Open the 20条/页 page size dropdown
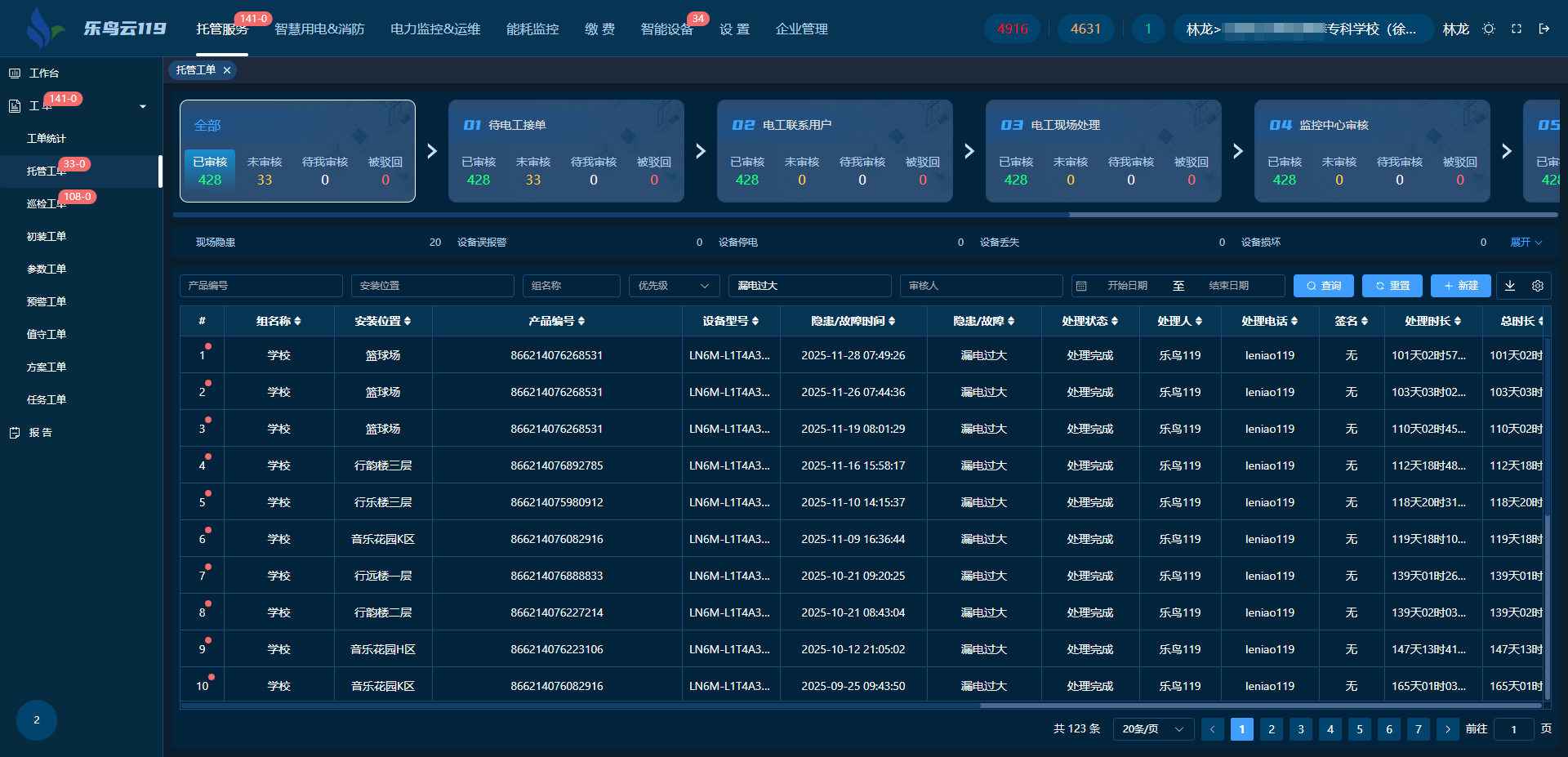Screen dimensions: 1568x757 1153,729
